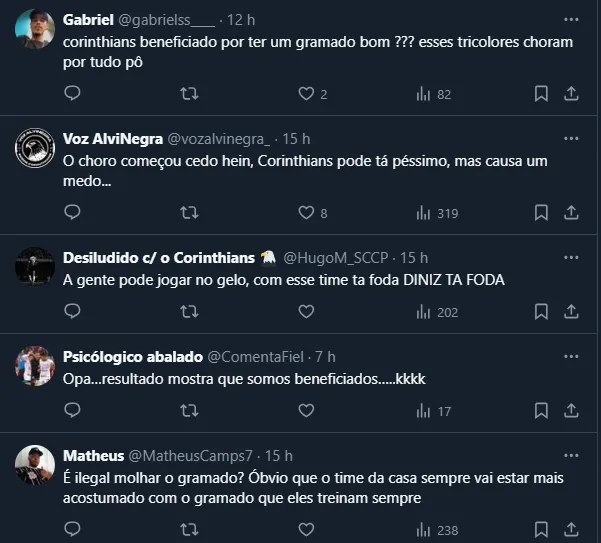Reply to Gabriel's tweet about gramado bom
The image size is (601, 543).
(72, 94)
